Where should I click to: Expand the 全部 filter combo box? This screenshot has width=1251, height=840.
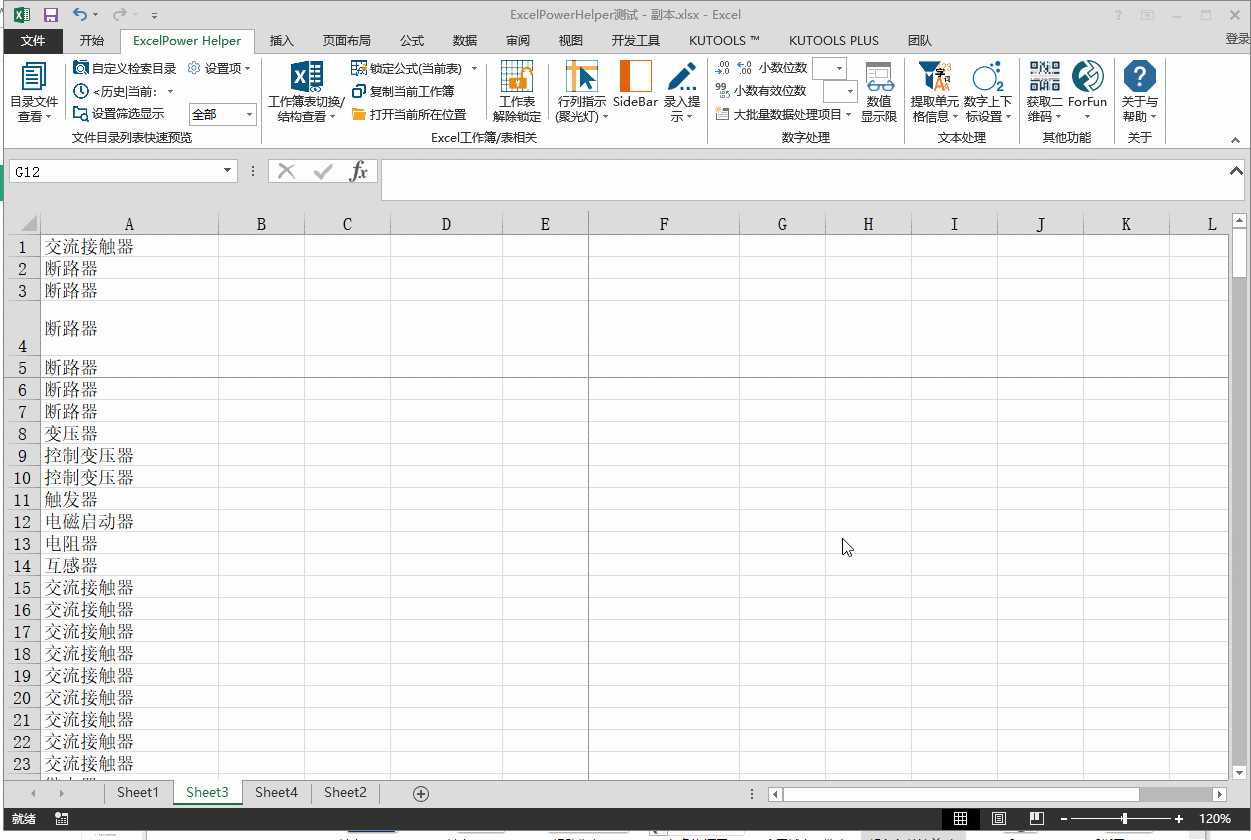(250, 115)
